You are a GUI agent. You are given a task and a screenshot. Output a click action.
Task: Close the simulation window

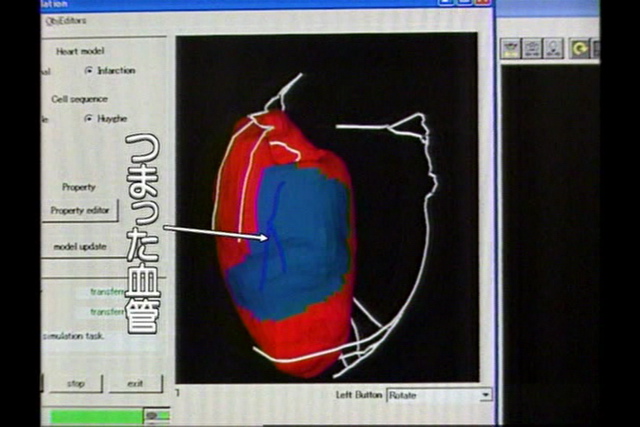484,5
